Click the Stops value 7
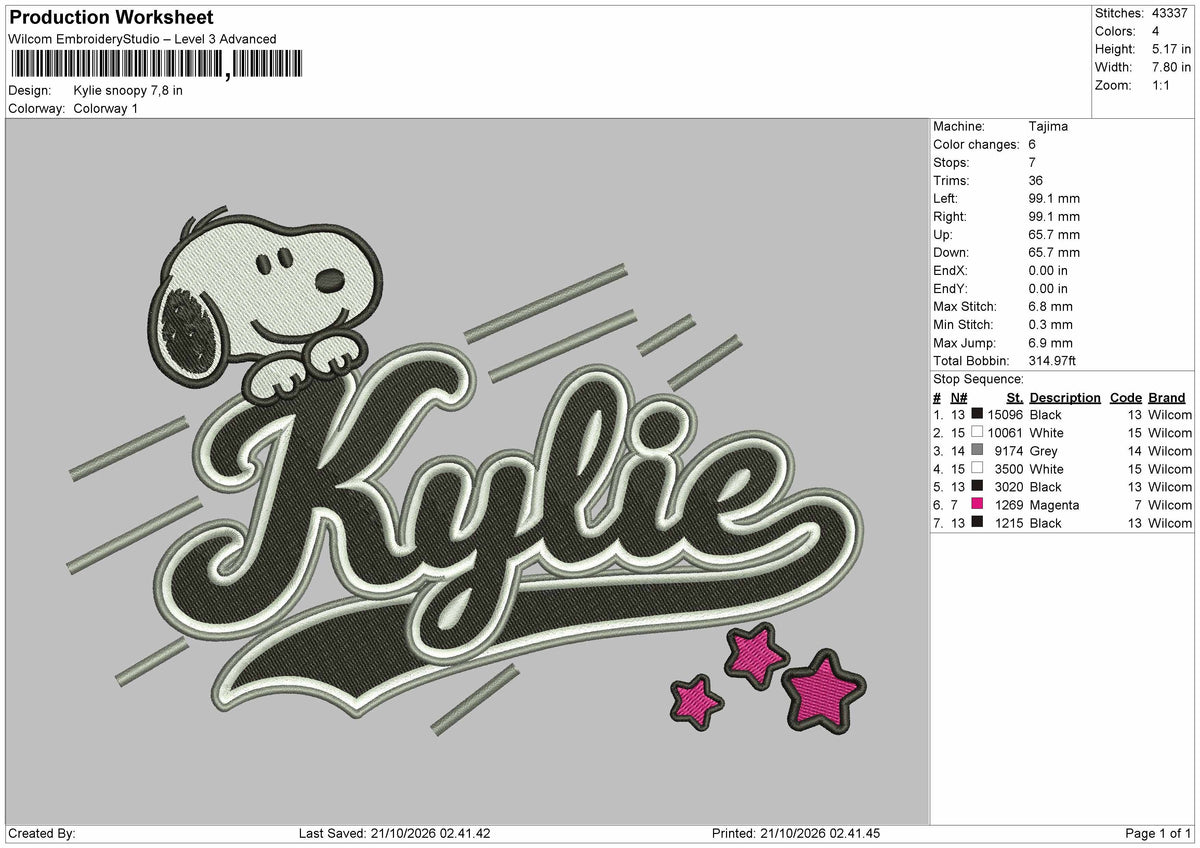Viewport: 1200px width, 848px height. pyautogui.click(x=1032, y=162)
